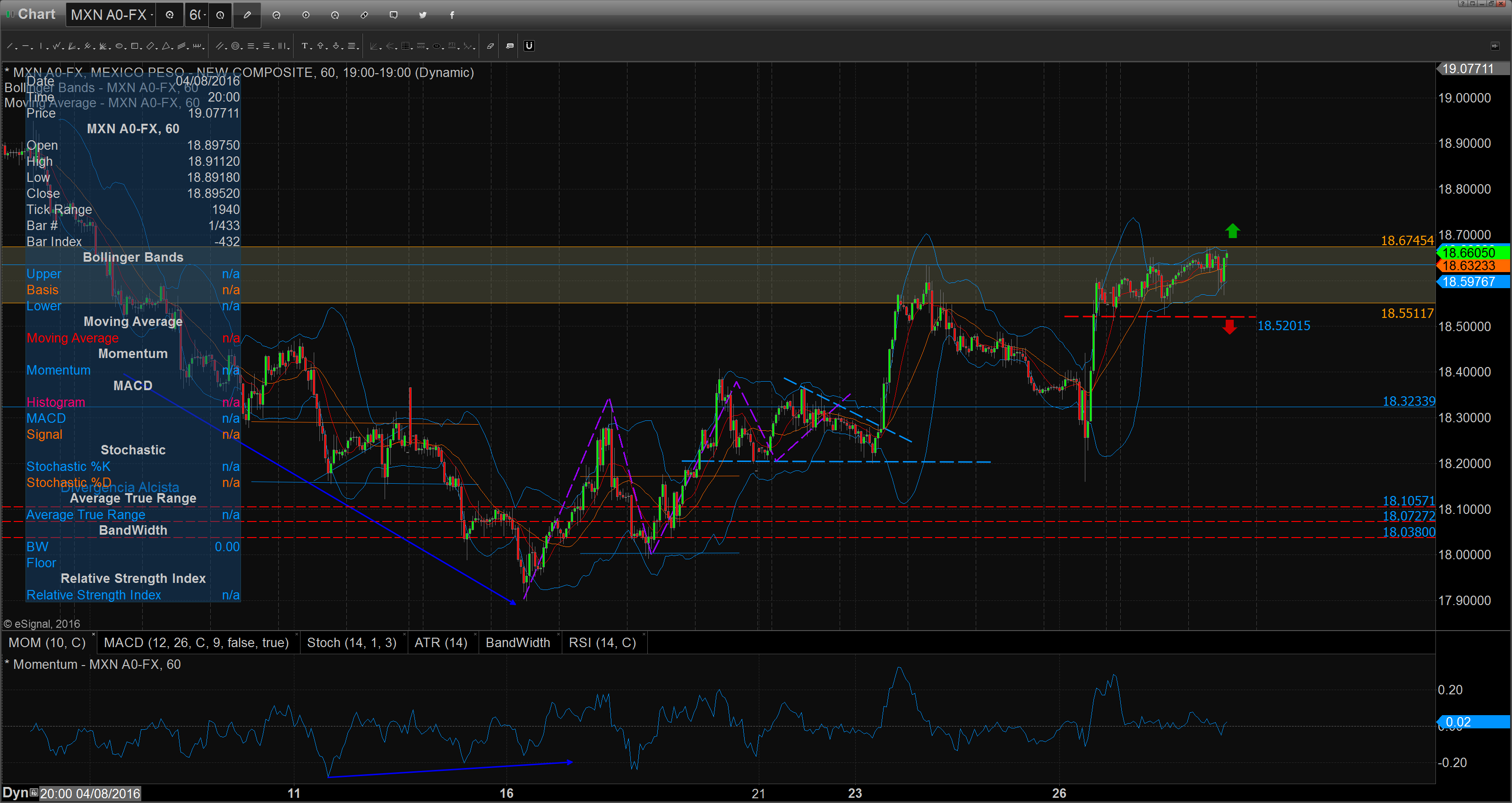The width and height of the screenshot is (1512, 803).
Task: Expand triangle tool options arrow
Action: pyautogui.click(x=172, y=49)
